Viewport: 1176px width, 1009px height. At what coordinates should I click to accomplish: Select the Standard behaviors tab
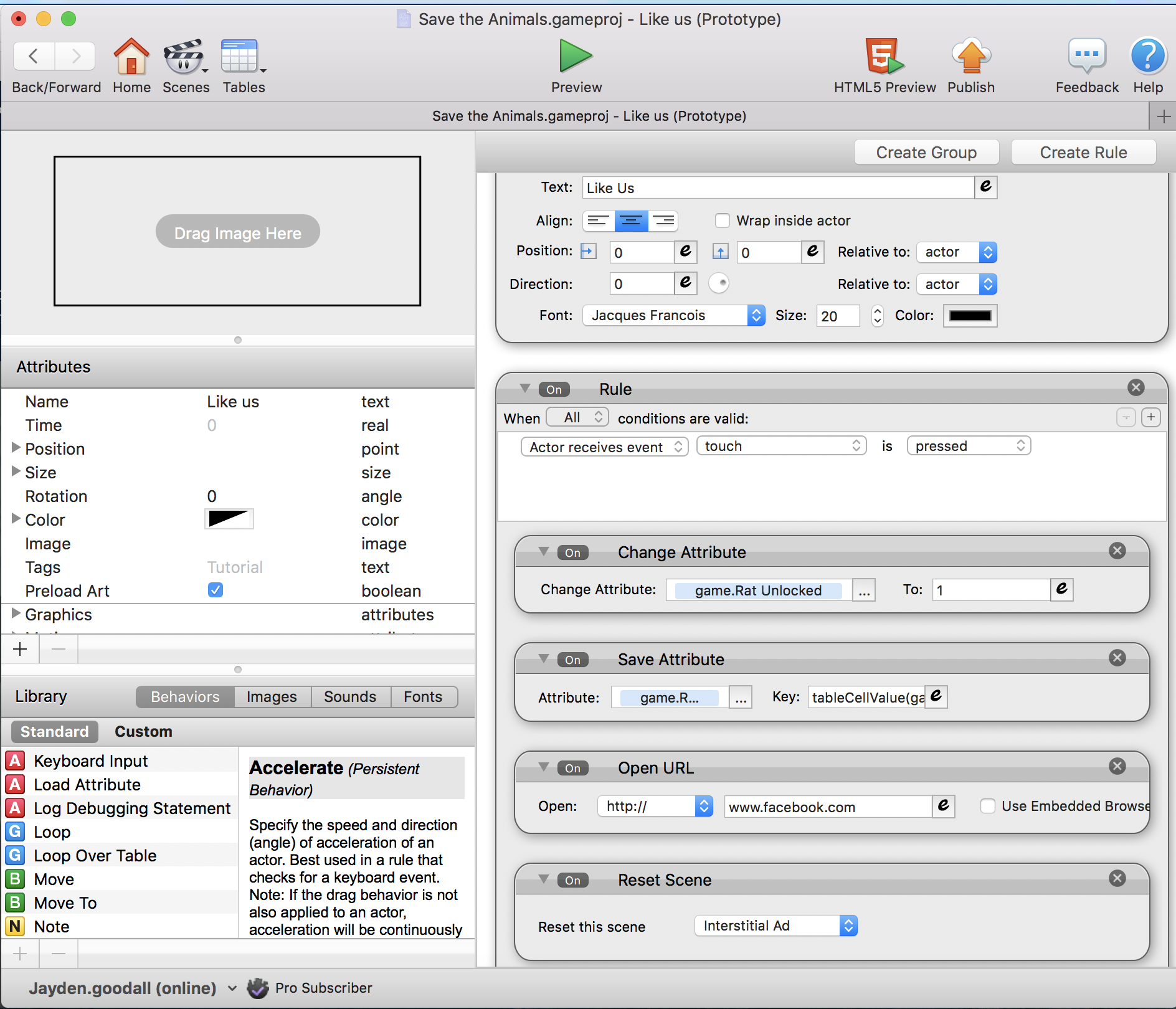54,731
